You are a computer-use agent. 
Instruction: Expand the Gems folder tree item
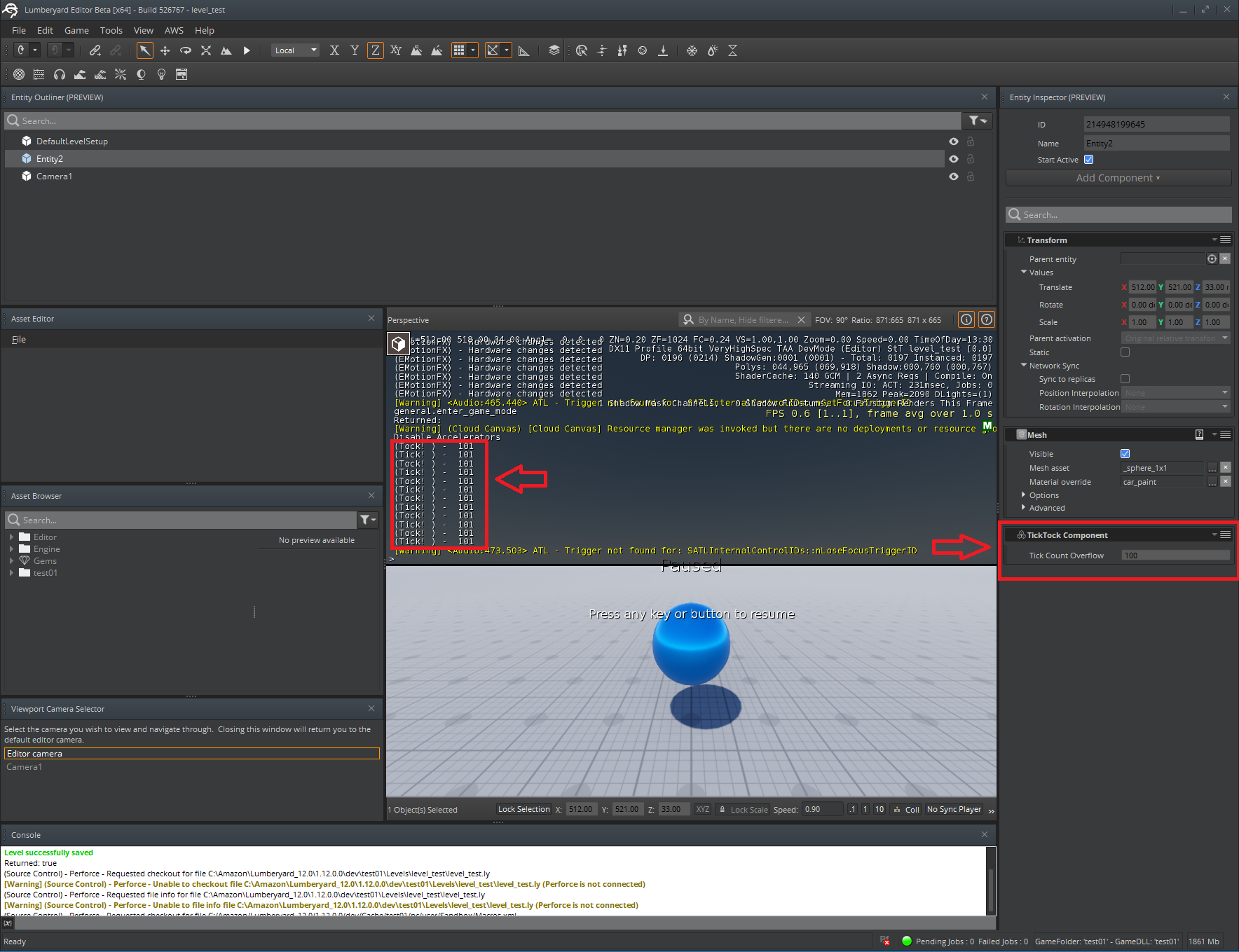11,561
